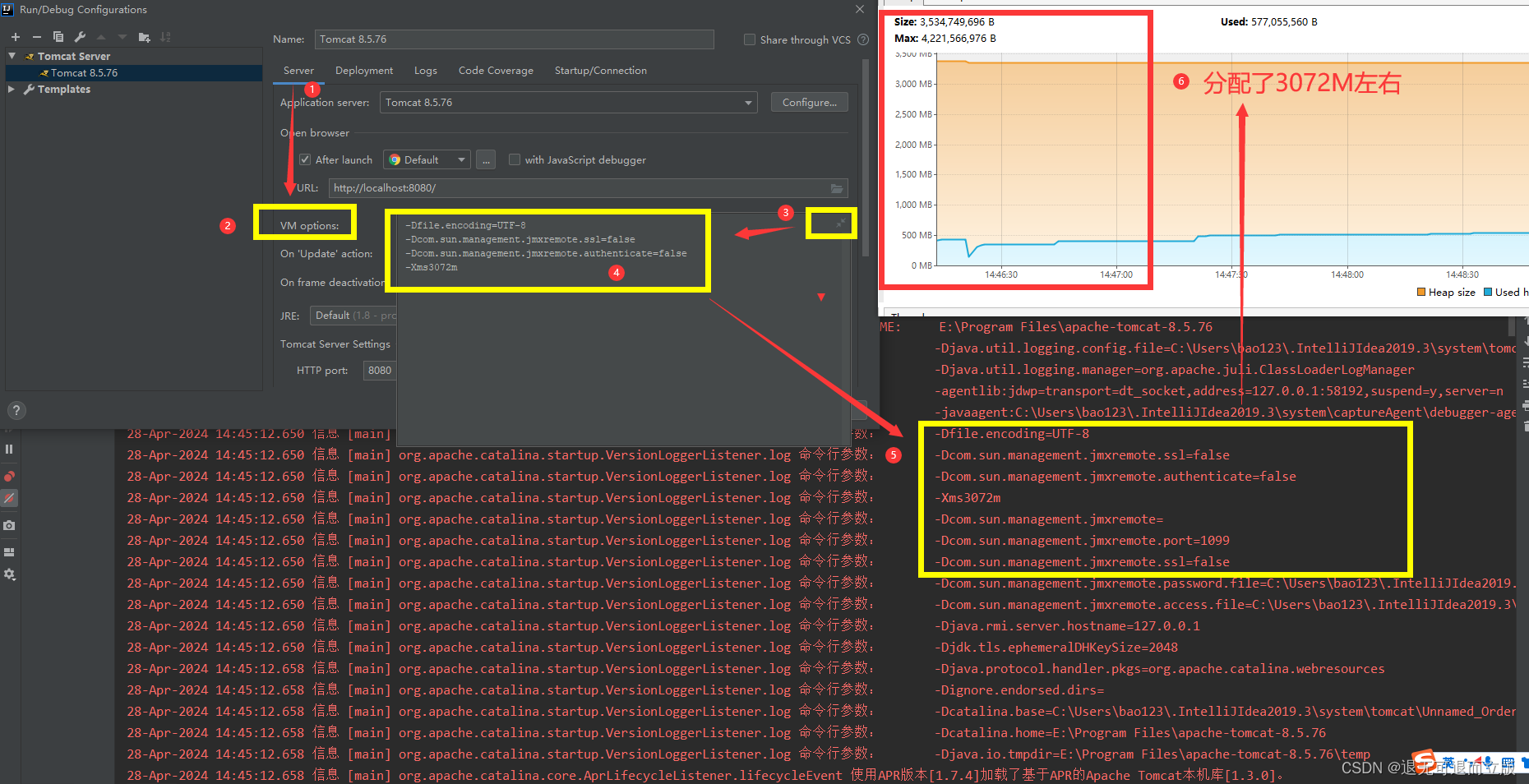Expand the Templates tree node
The width and height of the screenshot is (1529, 784).
click(x=12, y=89)
